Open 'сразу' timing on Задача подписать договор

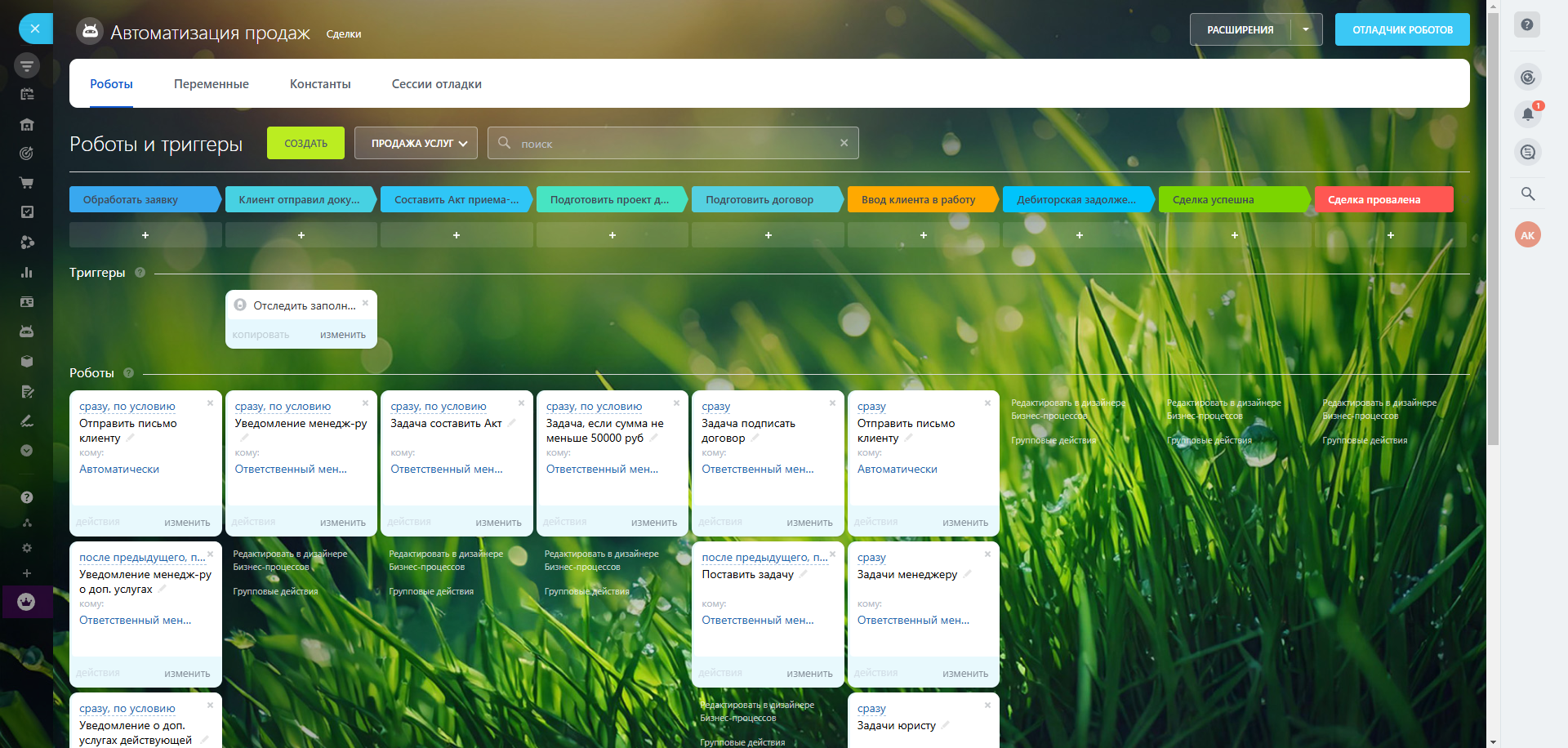[x=716, y=407]
